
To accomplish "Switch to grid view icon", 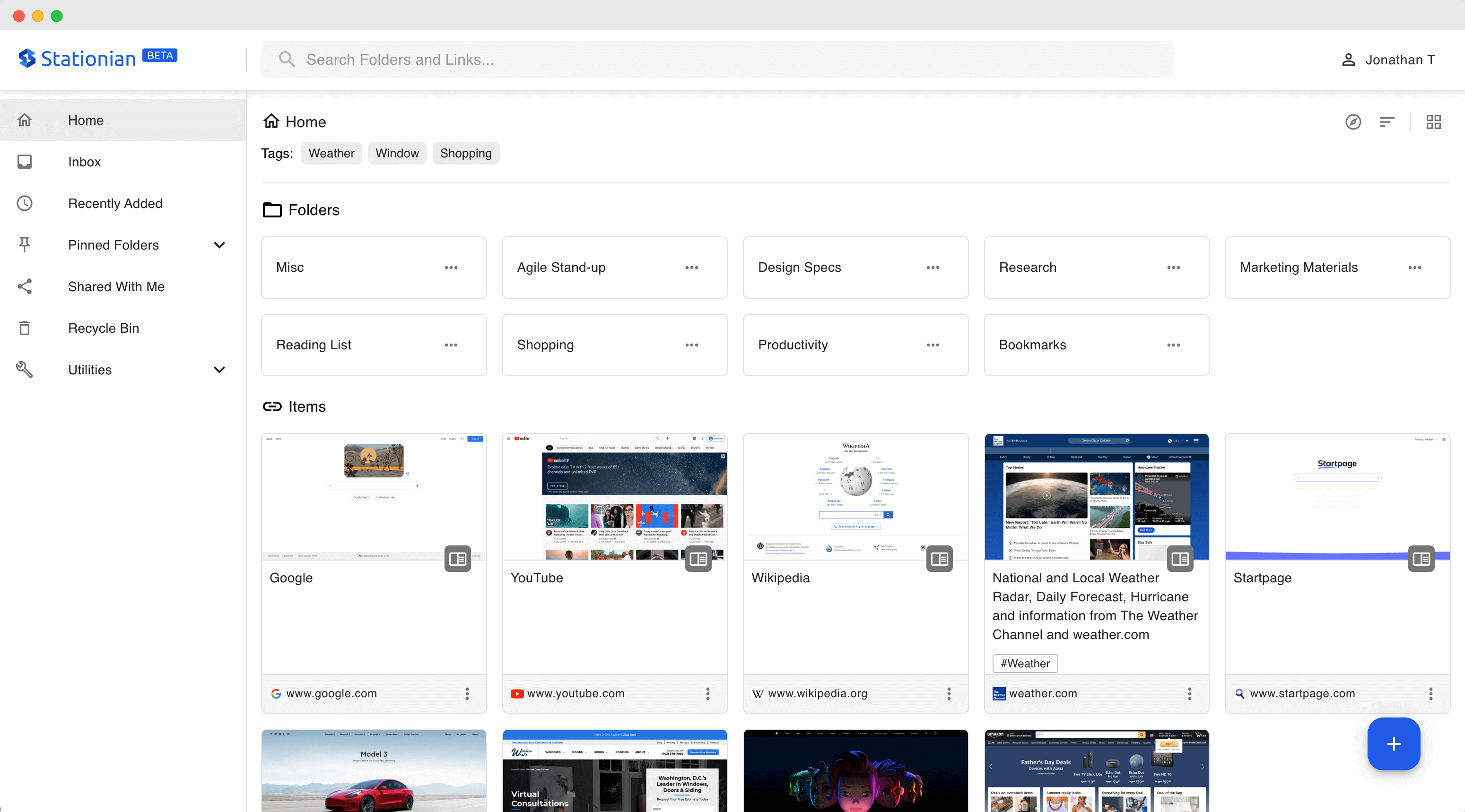I will [x=1434, y=122].
